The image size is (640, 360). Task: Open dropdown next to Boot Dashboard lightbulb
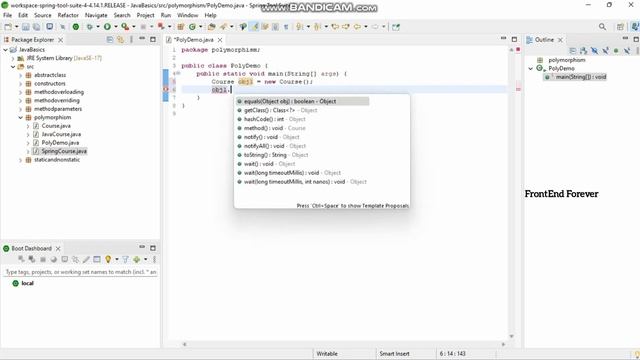click(x=117, y=259)
